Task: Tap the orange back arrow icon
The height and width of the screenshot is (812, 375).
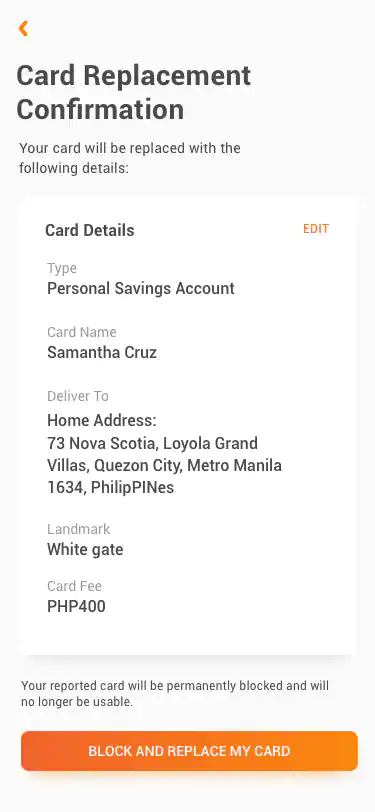Action: pyautogui.click(x=23, y=28)
